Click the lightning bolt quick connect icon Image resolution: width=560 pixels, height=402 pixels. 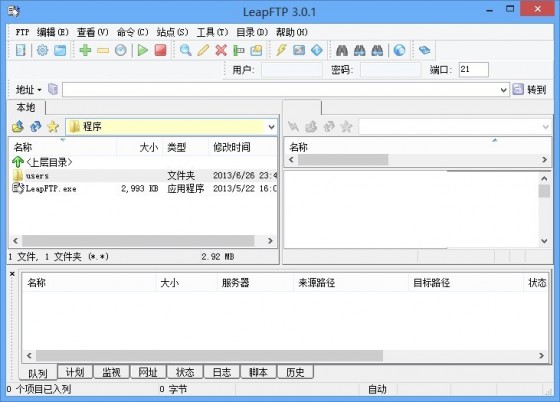click(x=281, y=50)
